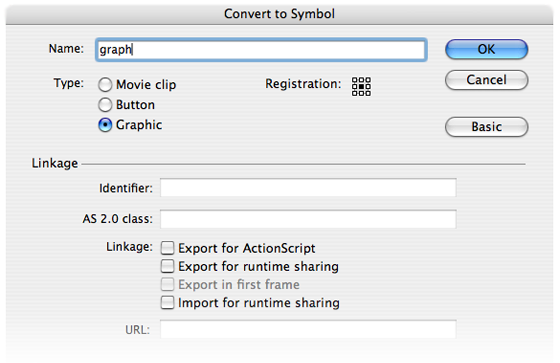The image size is (560, 363).
Task: Set registration point to top-center square
Action: (361, 80)
